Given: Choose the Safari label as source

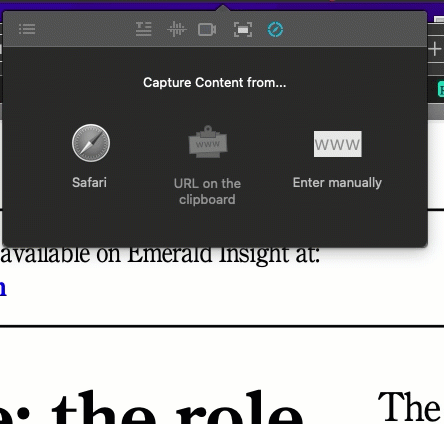Looking at the screenshot, I should (89, 183).
